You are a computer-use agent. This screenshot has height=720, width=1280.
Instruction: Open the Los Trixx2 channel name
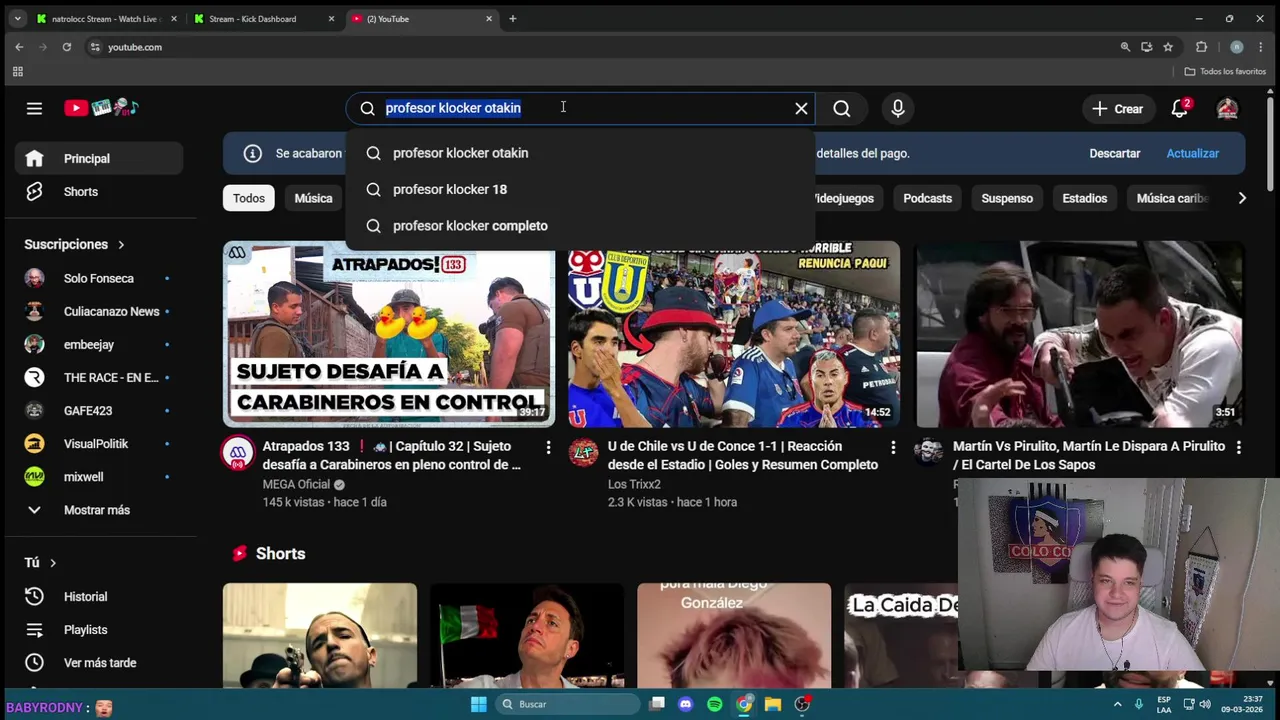(x=634, y=484)
